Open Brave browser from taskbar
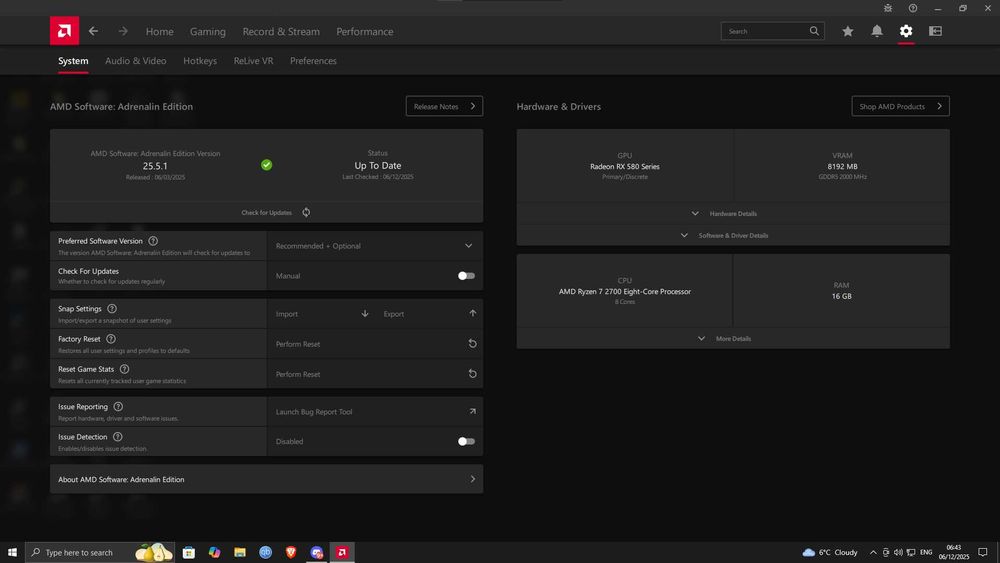Screen dimensions: 1000x563 tap(291, 552)
